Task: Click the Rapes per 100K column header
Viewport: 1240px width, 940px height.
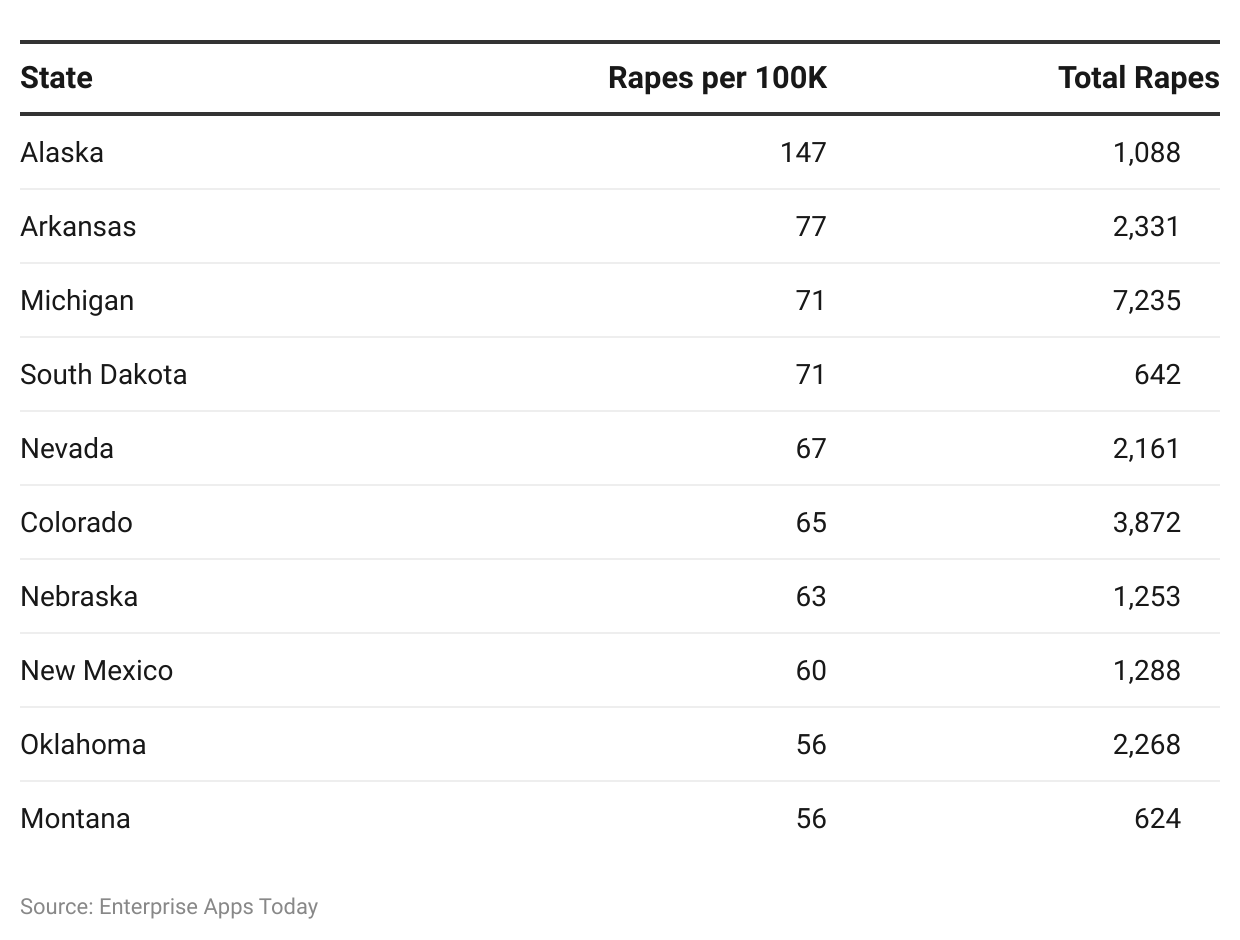Action: (717, 78)
